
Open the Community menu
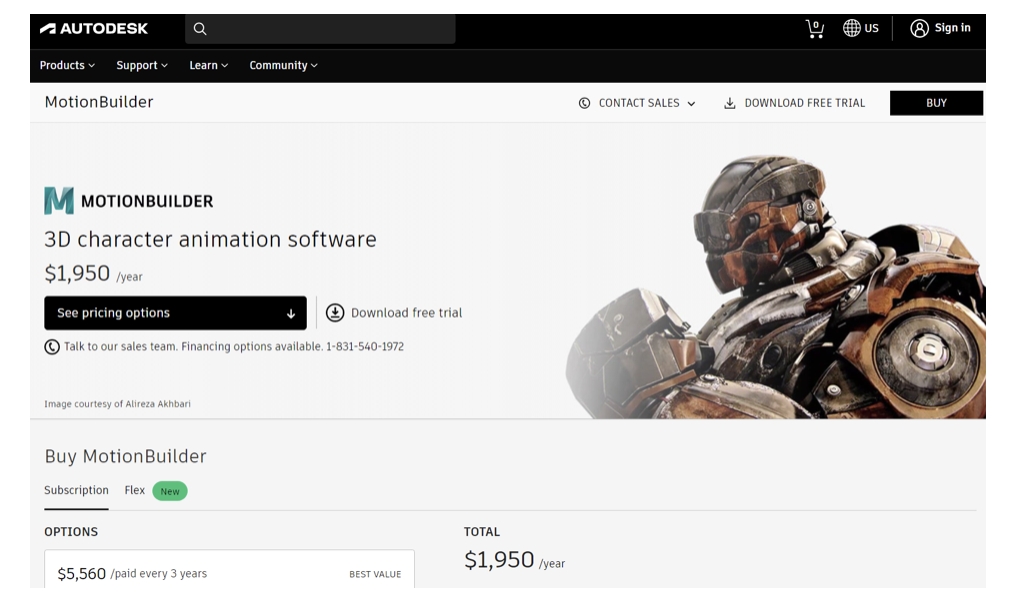tap(283, 65)
